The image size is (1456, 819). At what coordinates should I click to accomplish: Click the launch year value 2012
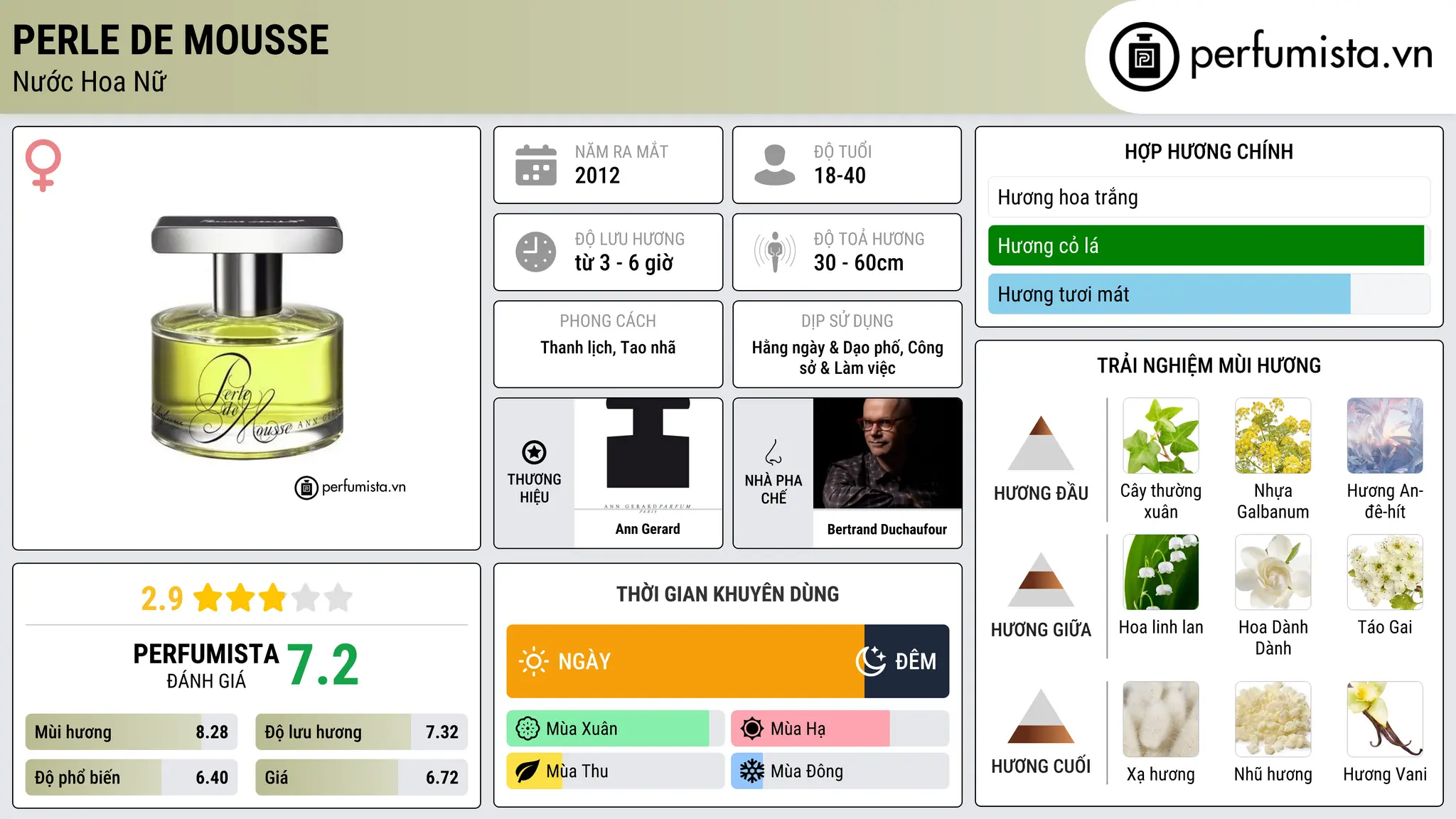(597, 176)
